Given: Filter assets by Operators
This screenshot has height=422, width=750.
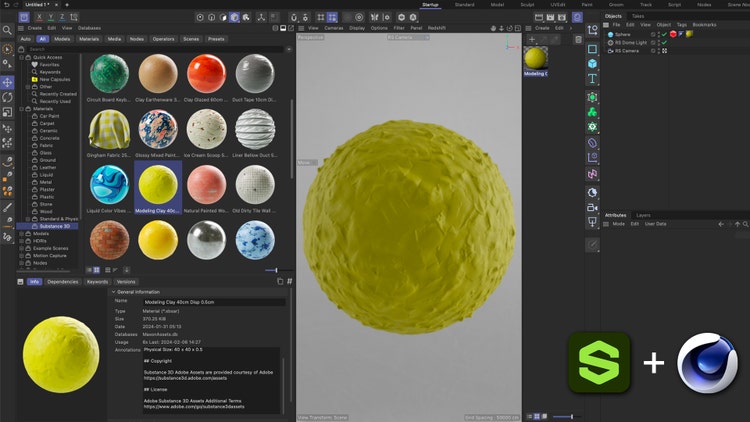Looking at the screenshot, I should (x=164, y=39).
